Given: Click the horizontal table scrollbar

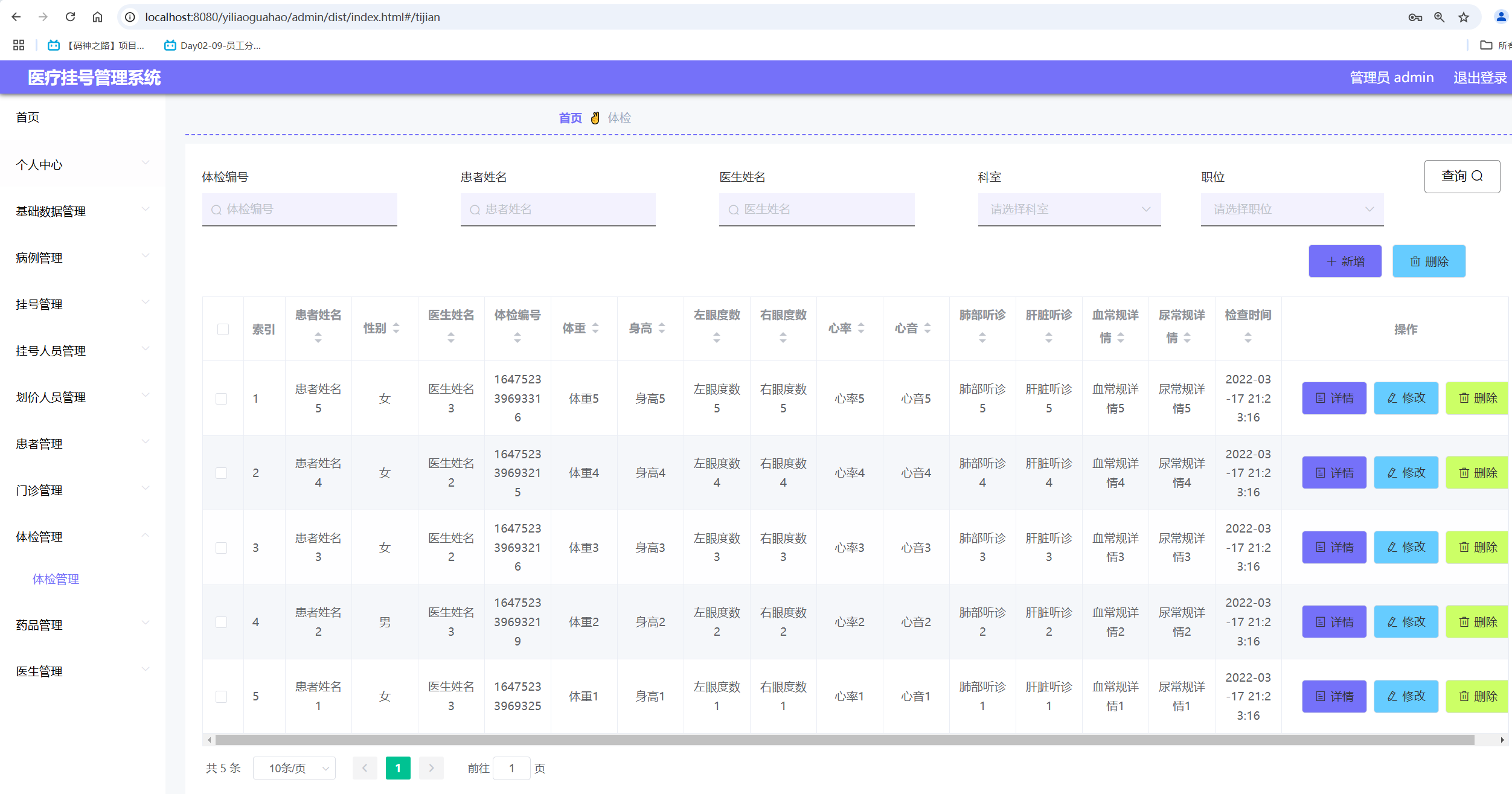Looking at the screenshot, I should click(845, 740).
